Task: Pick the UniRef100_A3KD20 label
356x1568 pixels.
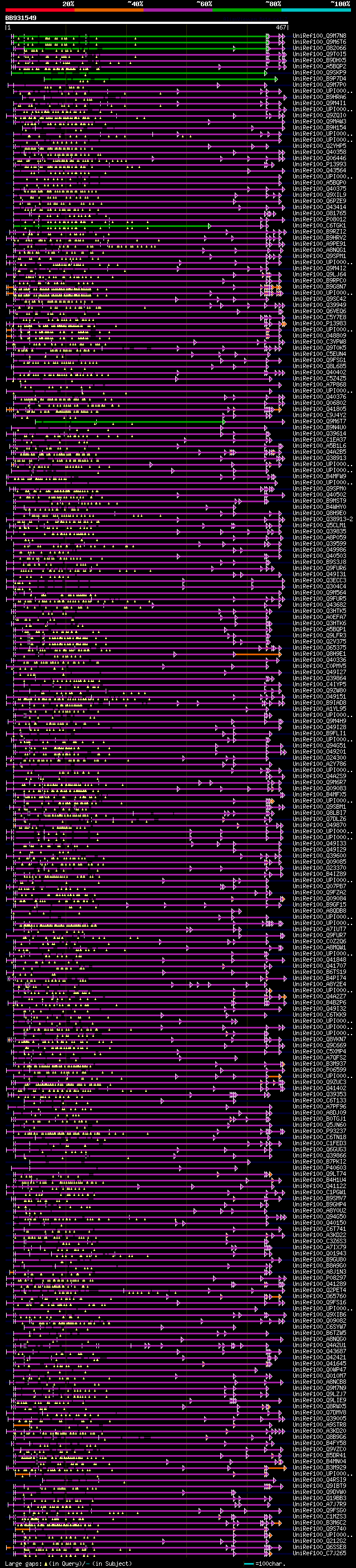Action: tap(319, 1431)
